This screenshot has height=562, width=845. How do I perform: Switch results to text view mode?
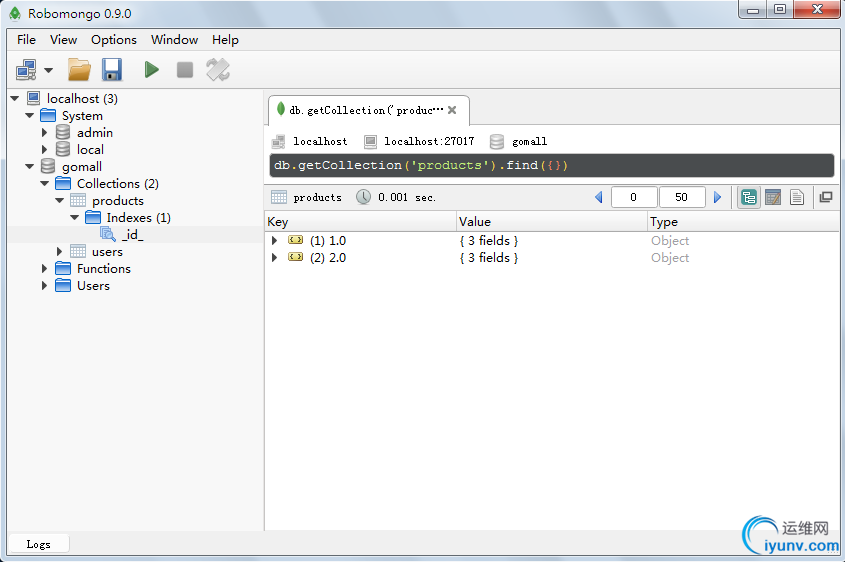point(796,197)
